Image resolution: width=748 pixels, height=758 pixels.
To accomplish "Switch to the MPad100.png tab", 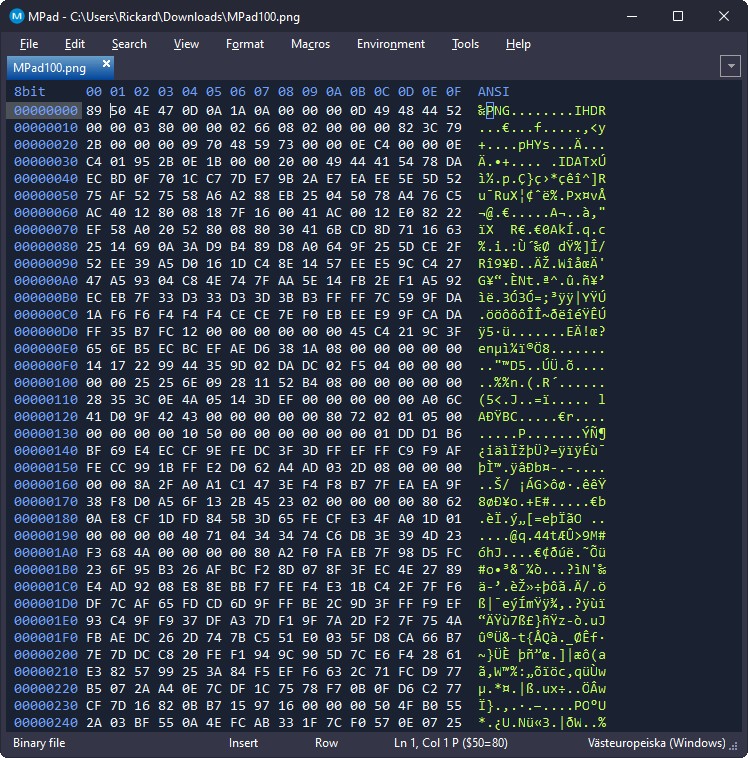I will point(49,68).
